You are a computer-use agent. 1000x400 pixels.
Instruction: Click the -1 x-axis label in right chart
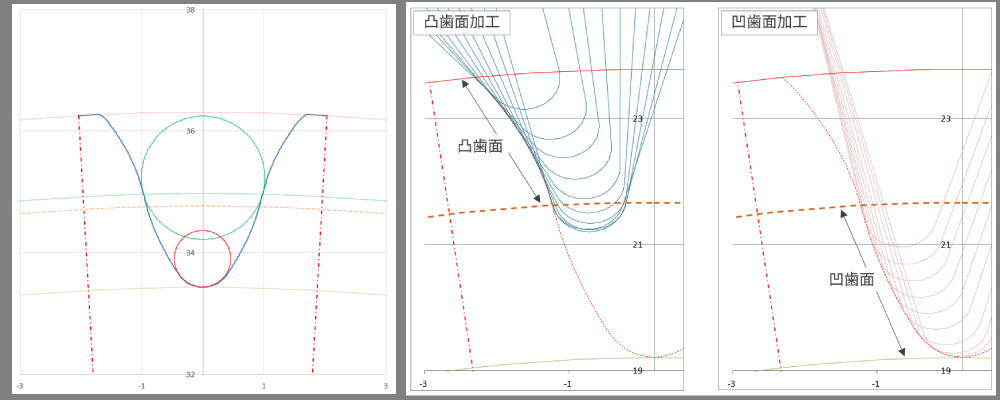(876, 385)
